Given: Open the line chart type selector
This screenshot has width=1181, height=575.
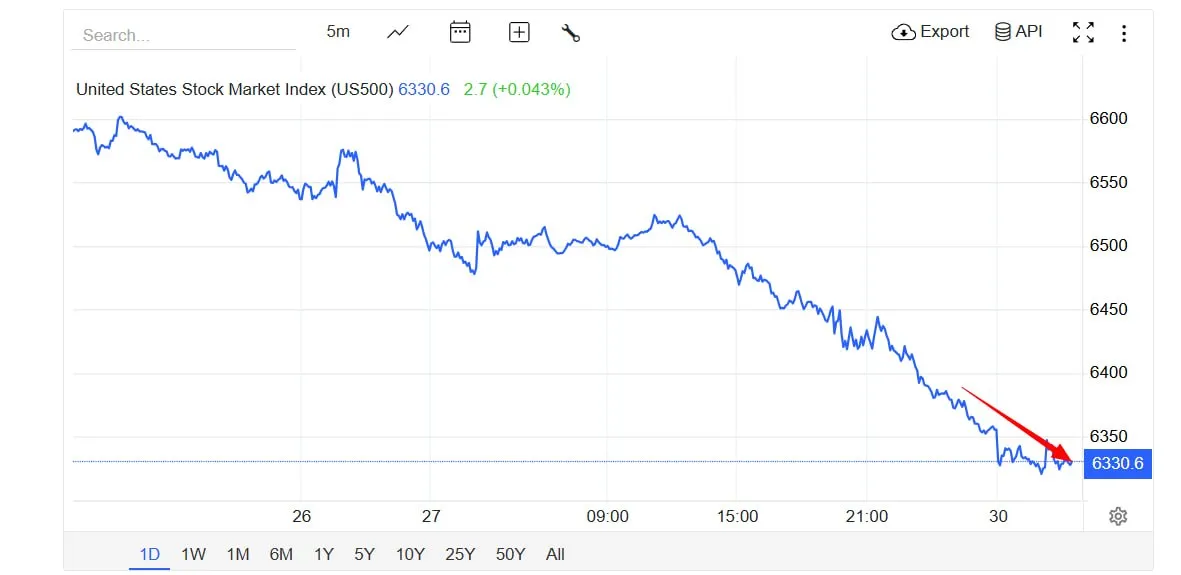Looking at the screenshot, I should pyautogui.click(x=398, y=32).
